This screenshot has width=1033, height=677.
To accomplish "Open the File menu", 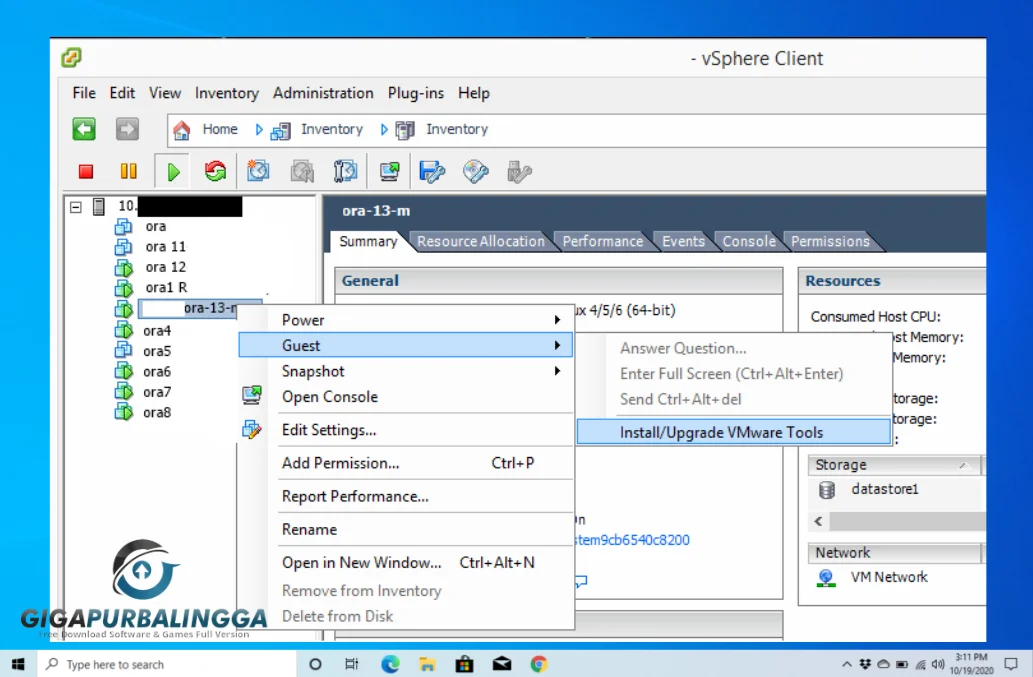I will pos(84,94).
